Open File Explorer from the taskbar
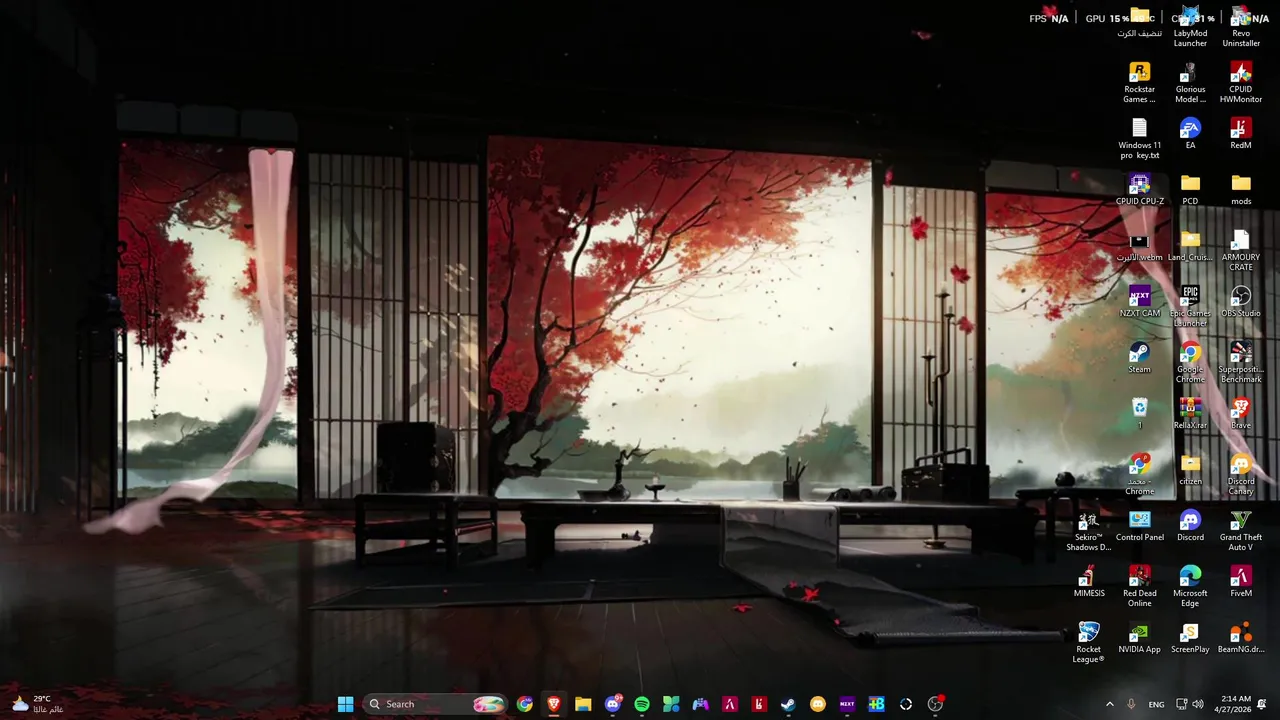This screenshot has height=720, width=1280. pyautogui.click(x=583, y=704)
